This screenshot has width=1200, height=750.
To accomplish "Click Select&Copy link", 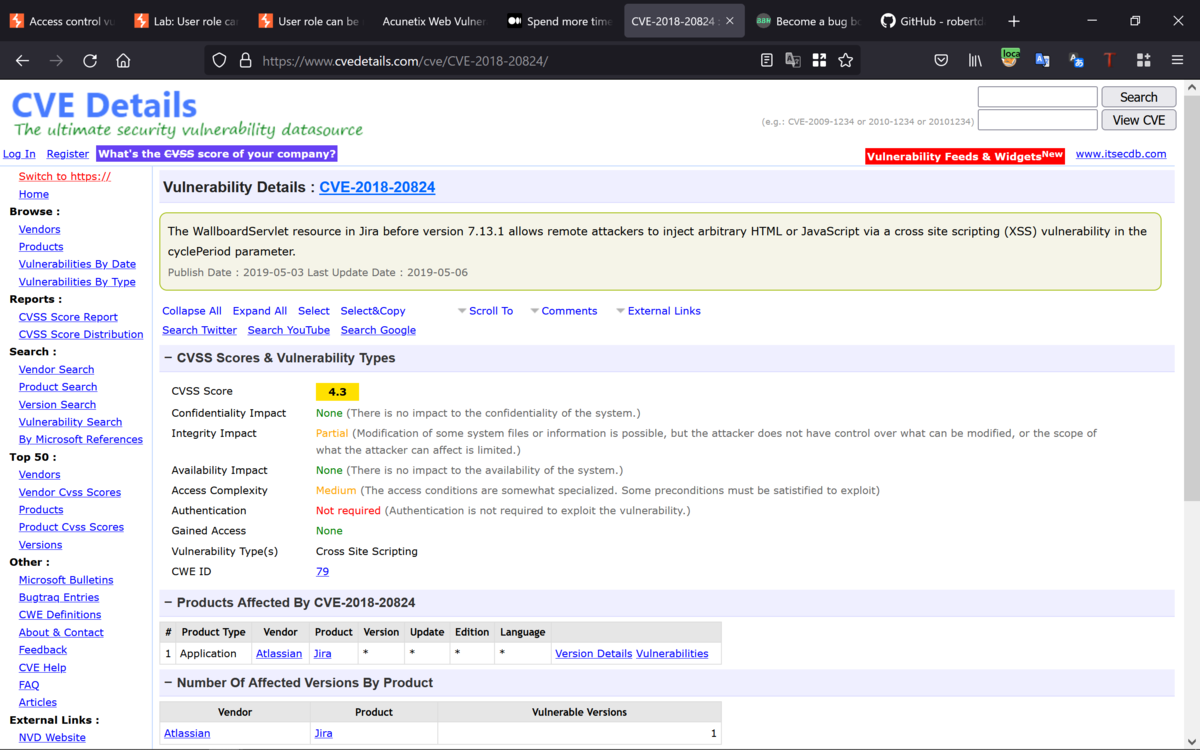I will coord(373,311).
